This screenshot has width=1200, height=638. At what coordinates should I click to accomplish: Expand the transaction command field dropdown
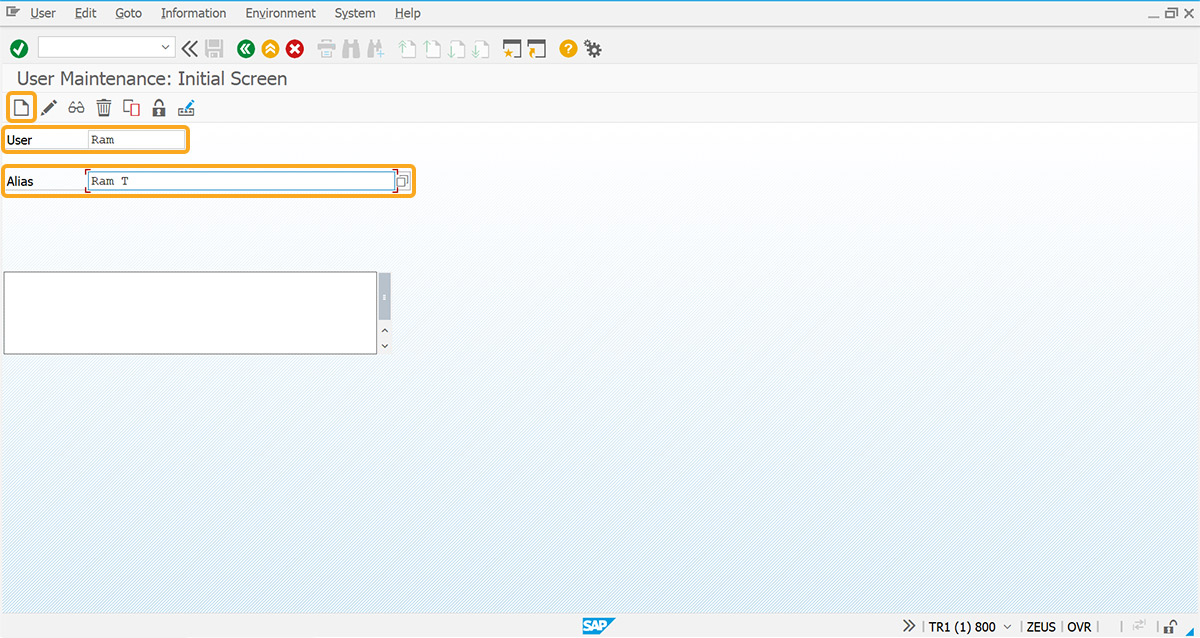(166, 48)
